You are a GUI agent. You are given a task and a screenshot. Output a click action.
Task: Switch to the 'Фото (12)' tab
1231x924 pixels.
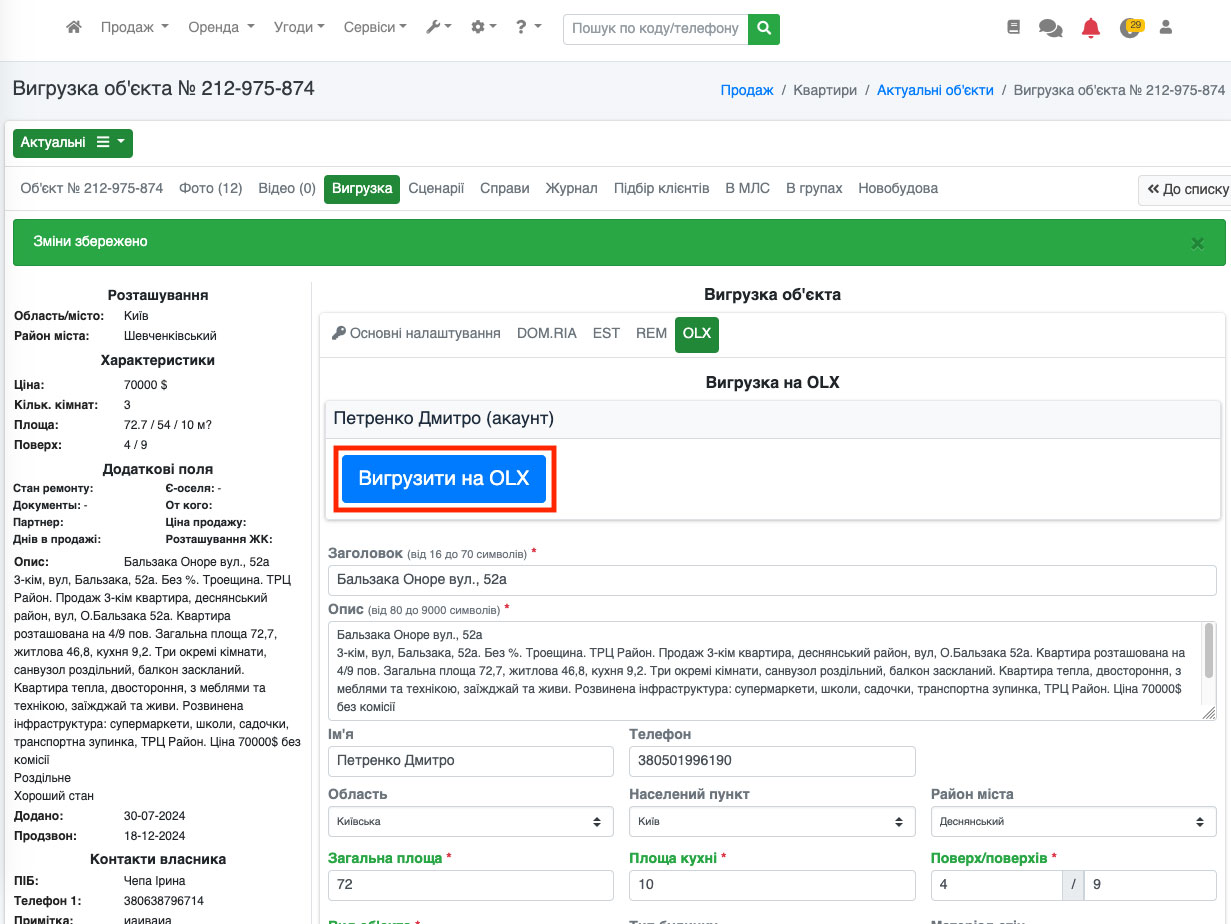coord(210,188)
